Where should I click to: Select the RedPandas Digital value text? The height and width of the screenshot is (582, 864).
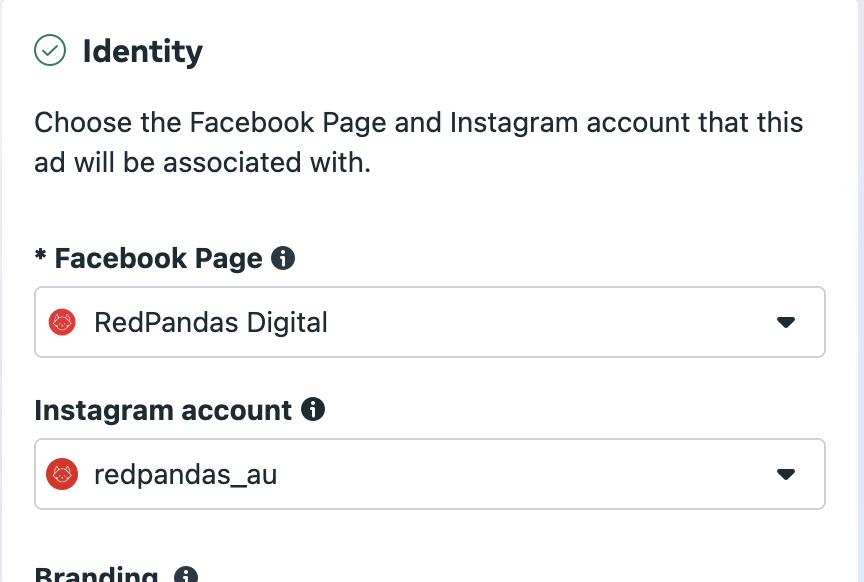click(x=210, y=322)
